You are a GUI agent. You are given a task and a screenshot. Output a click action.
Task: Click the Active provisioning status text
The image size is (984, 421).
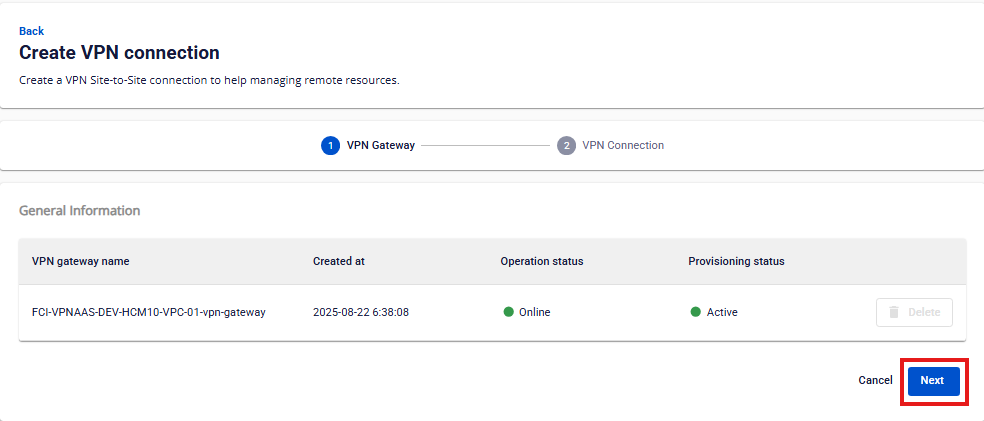coord(722,312)
